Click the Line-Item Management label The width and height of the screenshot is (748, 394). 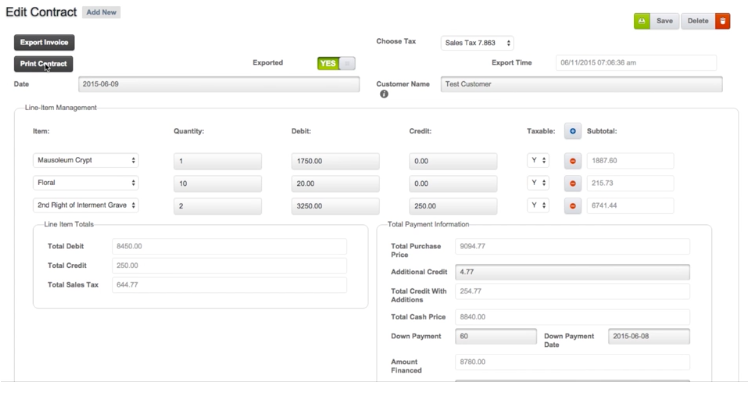[61, 108]
